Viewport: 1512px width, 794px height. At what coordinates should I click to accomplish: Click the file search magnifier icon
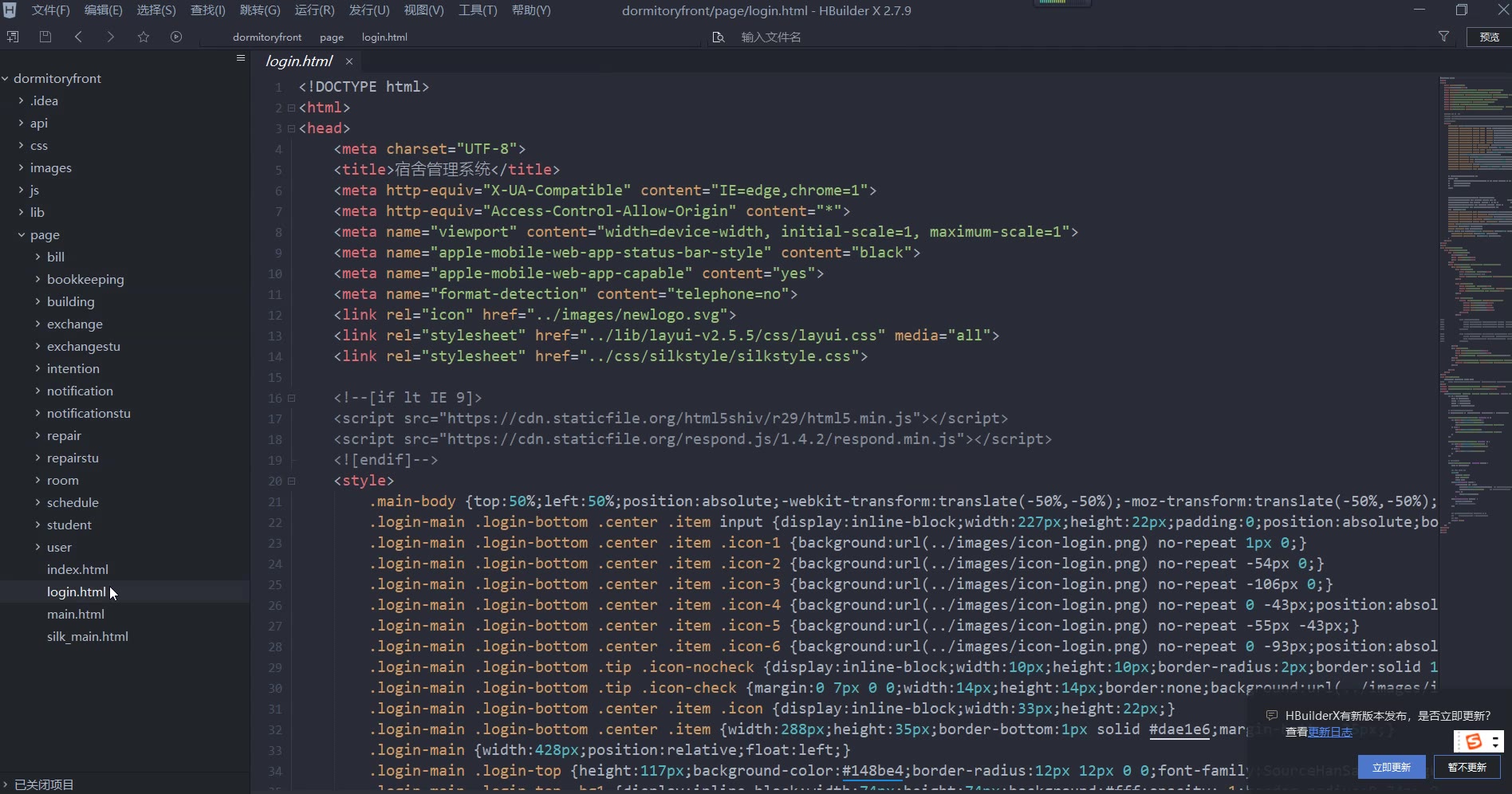click(719, 37)
